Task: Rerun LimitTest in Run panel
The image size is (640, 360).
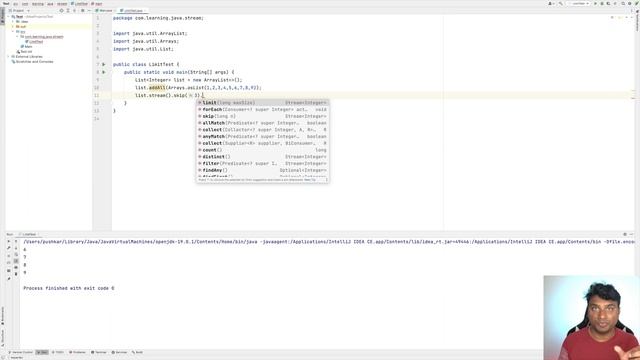Action: tap(9, 241)
